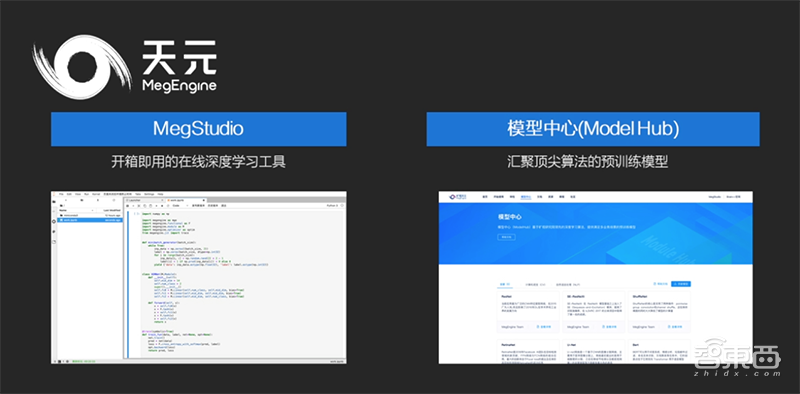The height and width of the screenshot is (394, 800).
Task: Click the stop kernel square icon
Action: (162, 206)
